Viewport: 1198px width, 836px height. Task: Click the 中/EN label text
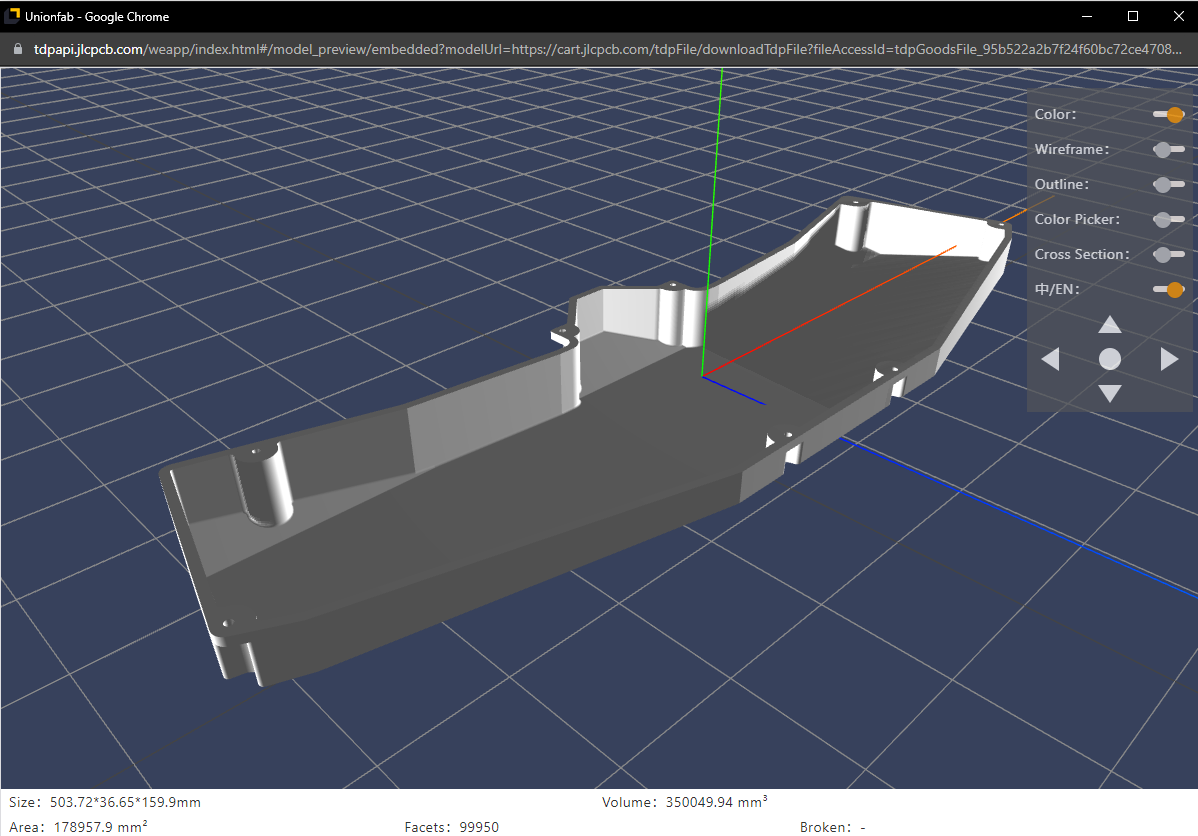pos(1057,290)
